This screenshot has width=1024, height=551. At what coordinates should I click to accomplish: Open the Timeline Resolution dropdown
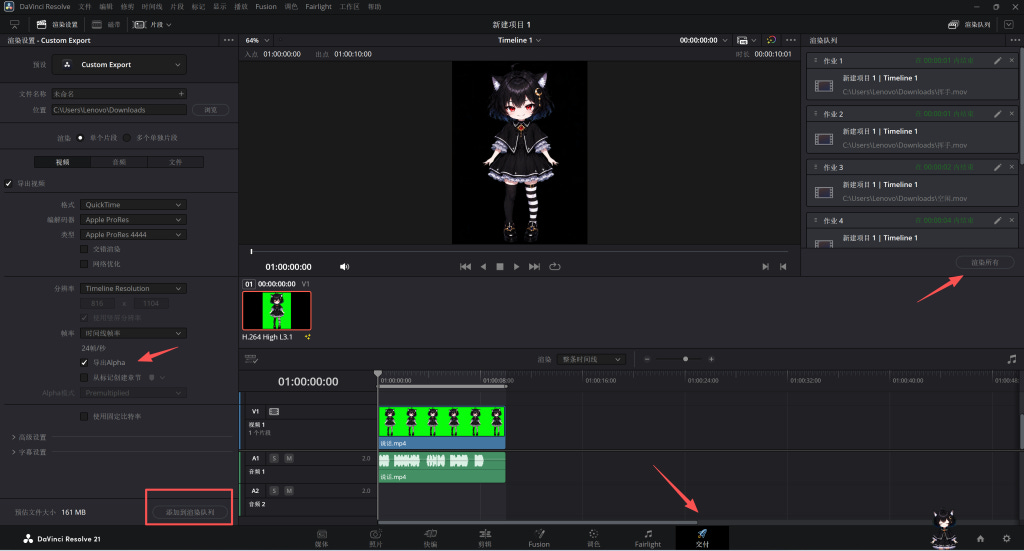[x=133, y=288]
